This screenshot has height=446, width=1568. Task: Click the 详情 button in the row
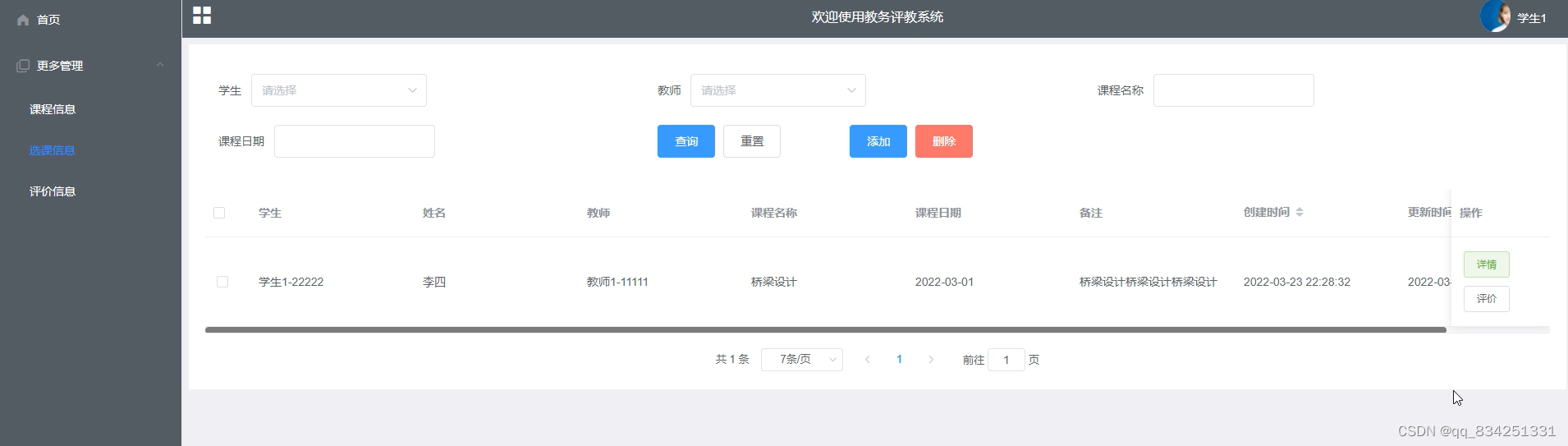pyautogui.click(x=1487, y=264)
